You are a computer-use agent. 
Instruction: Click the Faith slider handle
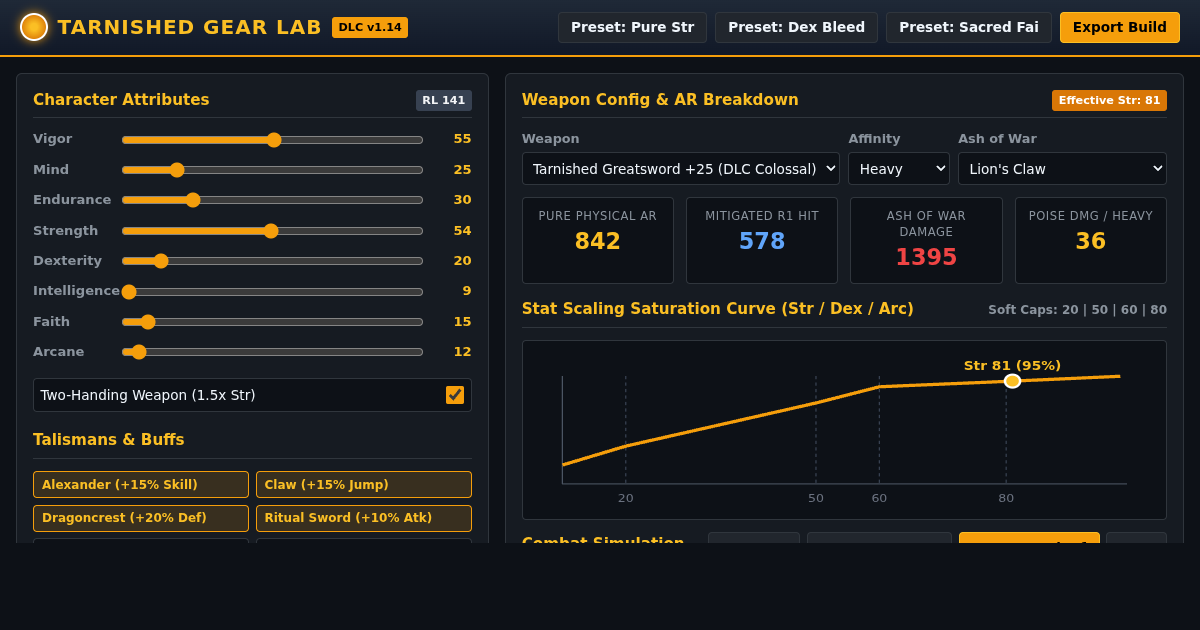point(148,322)
